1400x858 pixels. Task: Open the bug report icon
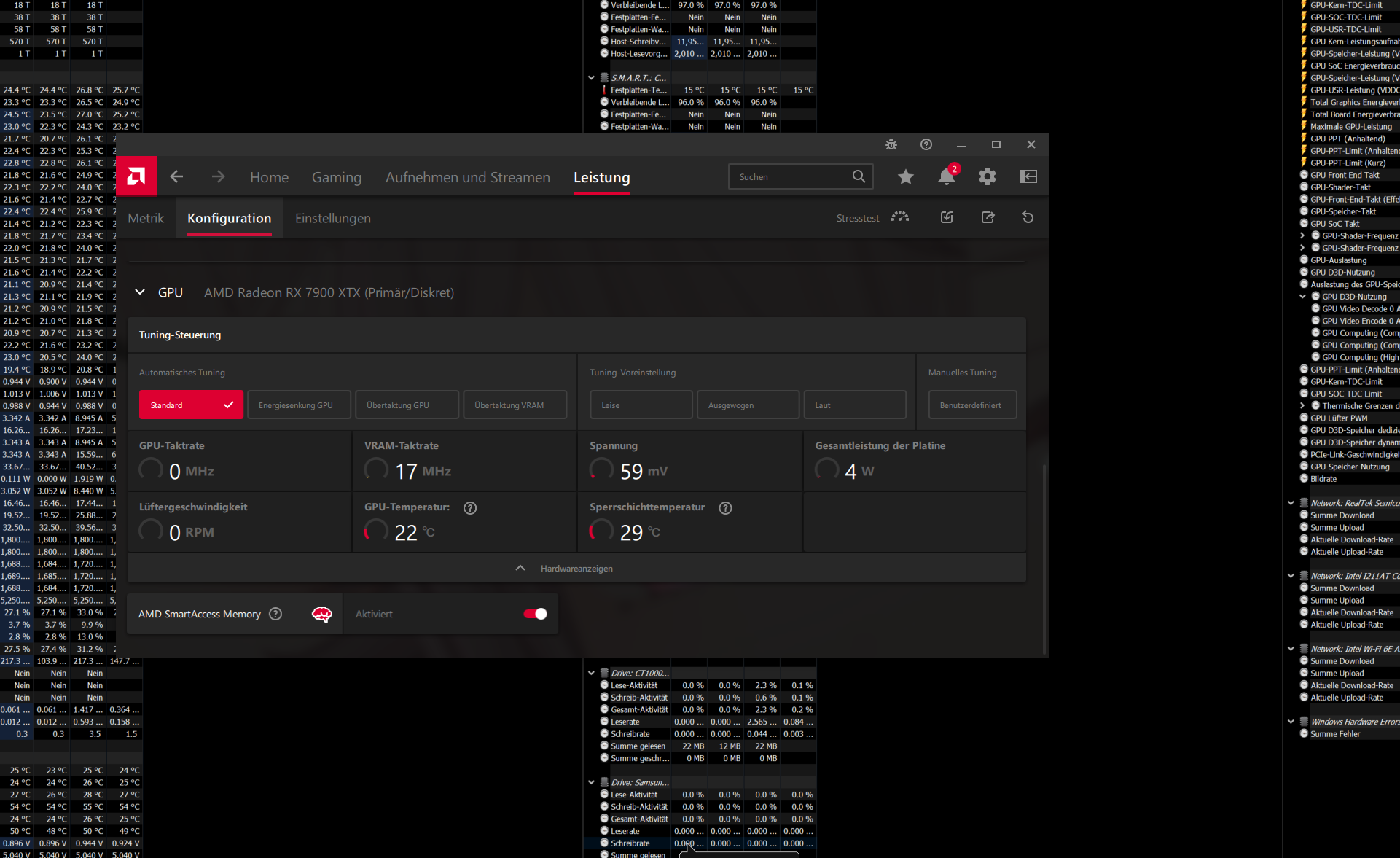click(x=891, y=144)
